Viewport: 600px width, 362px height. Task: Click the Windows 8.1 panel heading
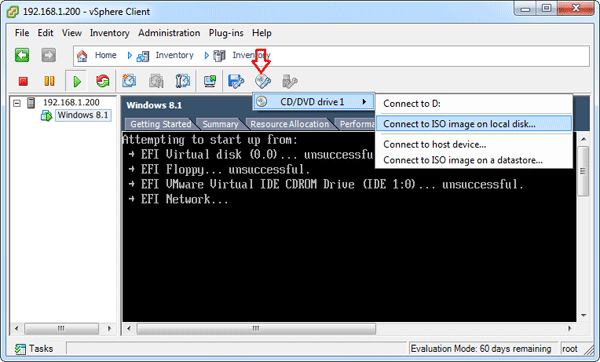[154, 105]
